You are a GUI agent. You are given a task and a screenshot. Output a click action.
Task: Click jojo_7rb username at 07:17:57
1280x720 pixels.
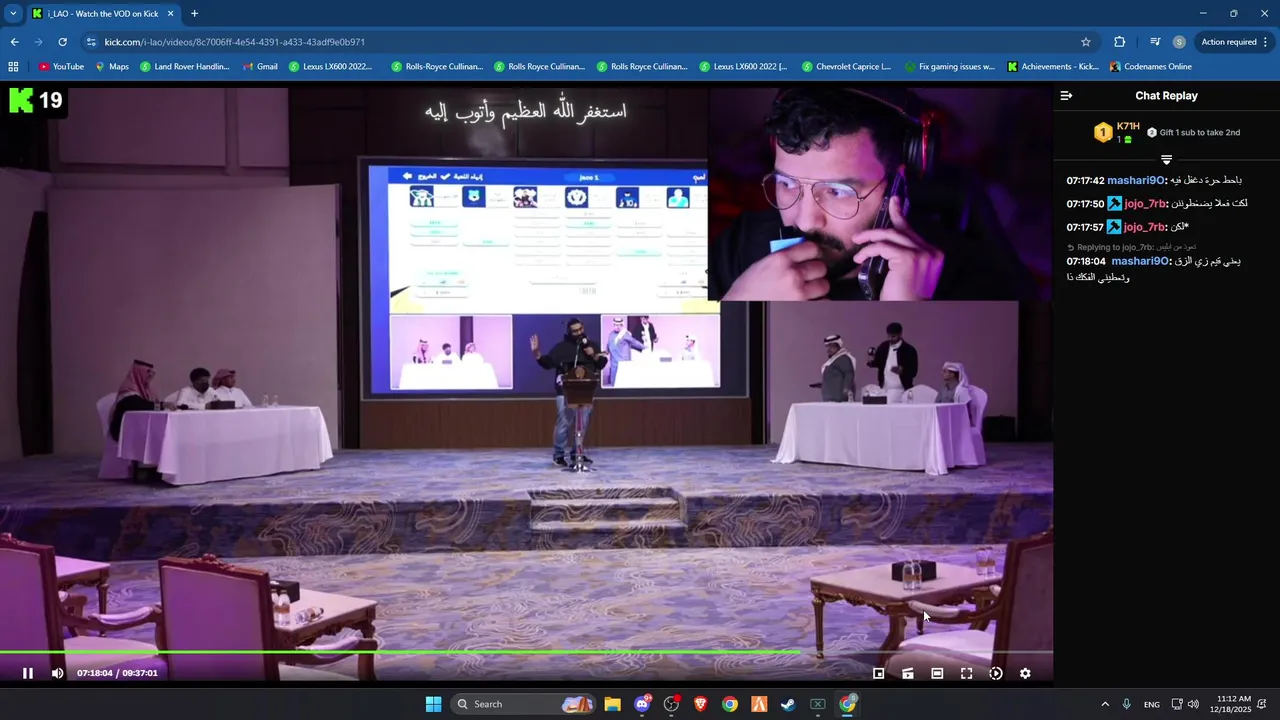click(x=1145, y=227)
